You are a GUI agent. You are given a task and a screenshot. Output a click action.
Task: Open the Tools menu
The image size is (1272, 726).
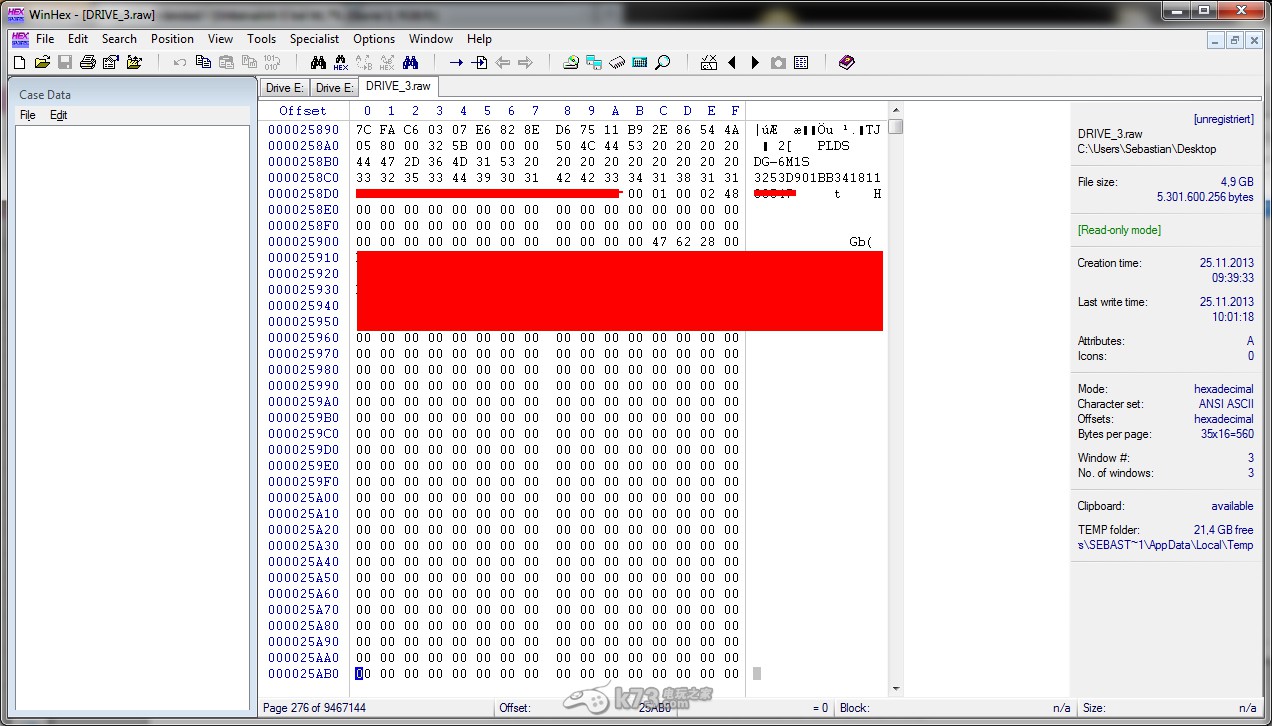[261, 39]
